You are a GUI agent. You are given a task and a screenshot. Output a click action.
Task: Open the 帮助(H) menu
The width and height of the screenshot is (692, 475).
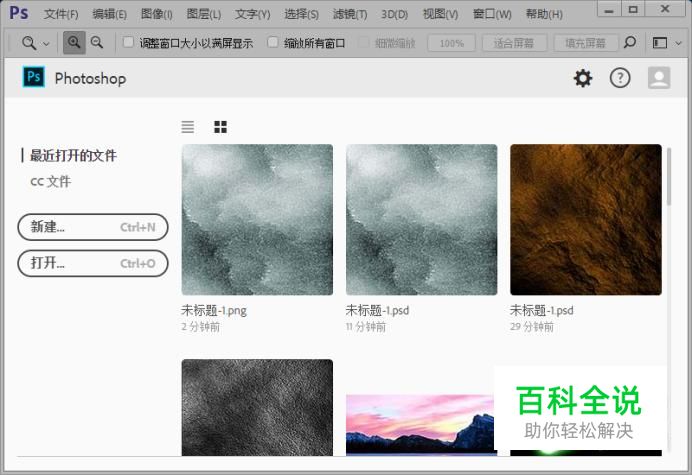(x=544, y=14)
